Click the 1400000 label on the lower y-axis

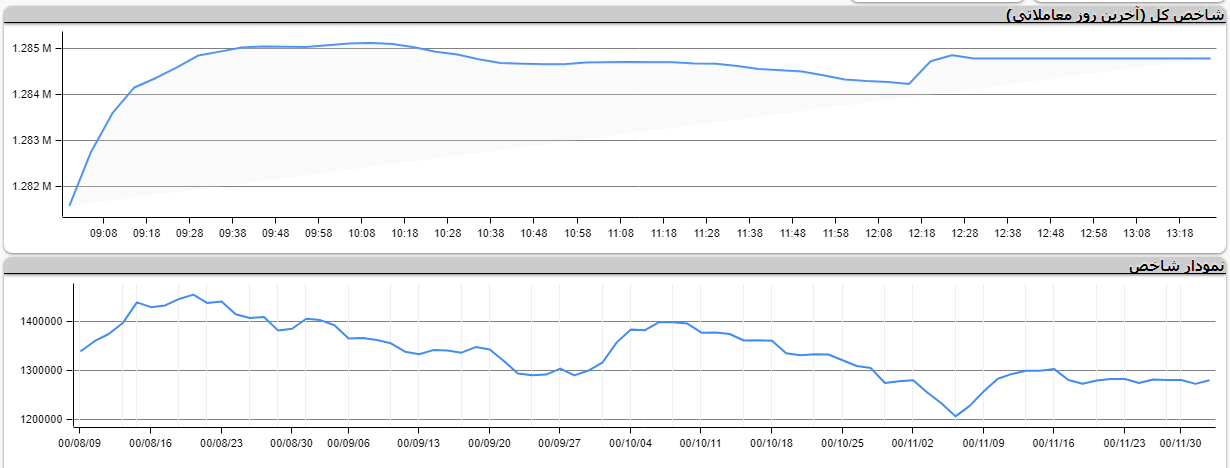[x=40, y=322]
